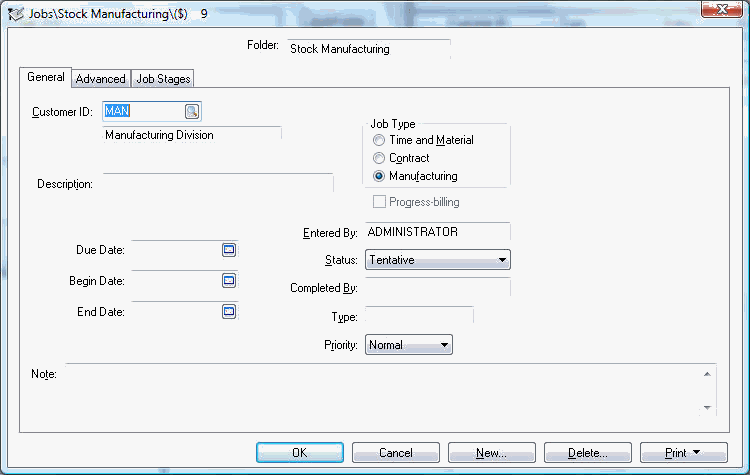This screenshot has height=475, width=750.
Task: Switch to the Job Stages tab
Action: click(x=163, y=79)
